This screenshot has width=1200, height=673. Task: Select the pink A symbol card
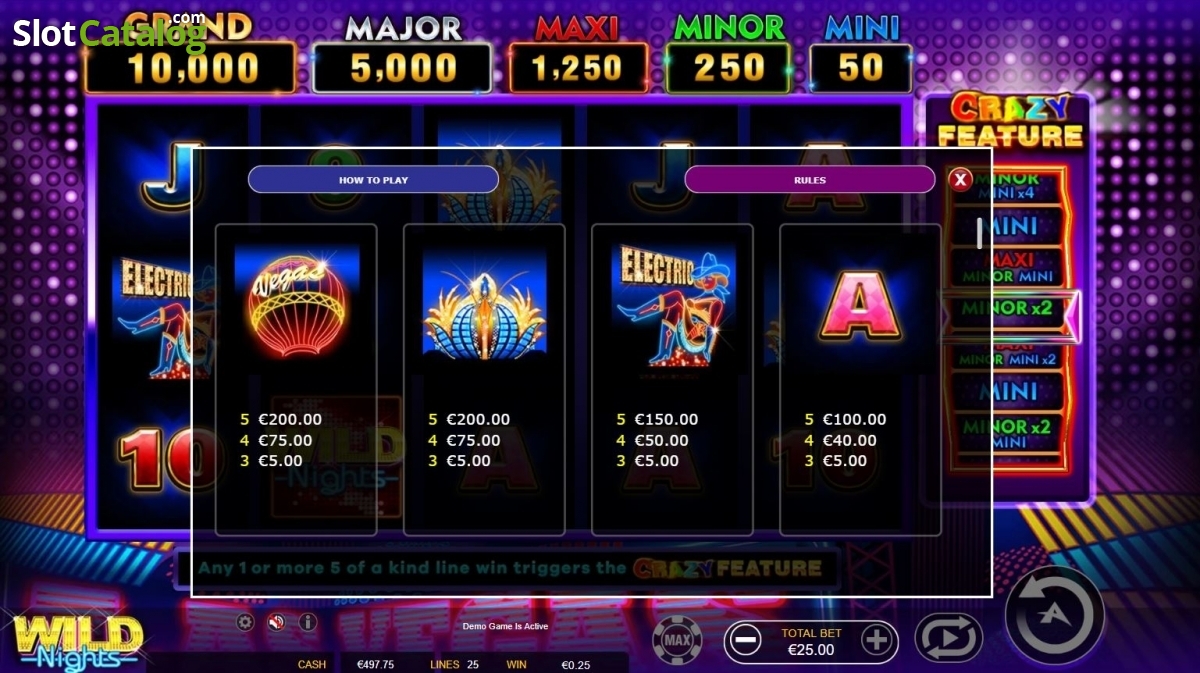click(860, 380)
